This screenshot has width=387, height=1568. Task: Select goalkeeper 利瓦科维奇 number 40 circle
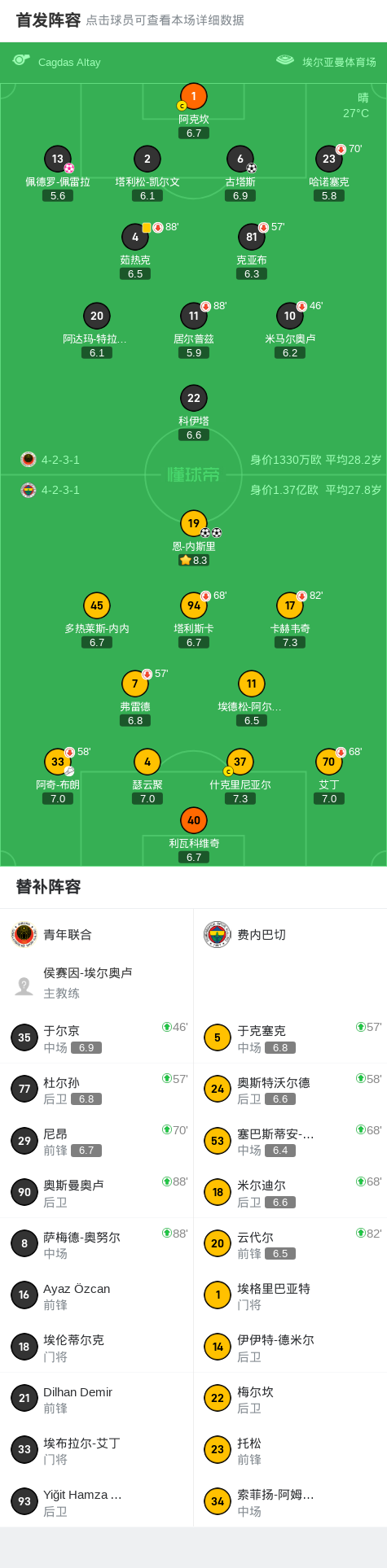(194, 820)
